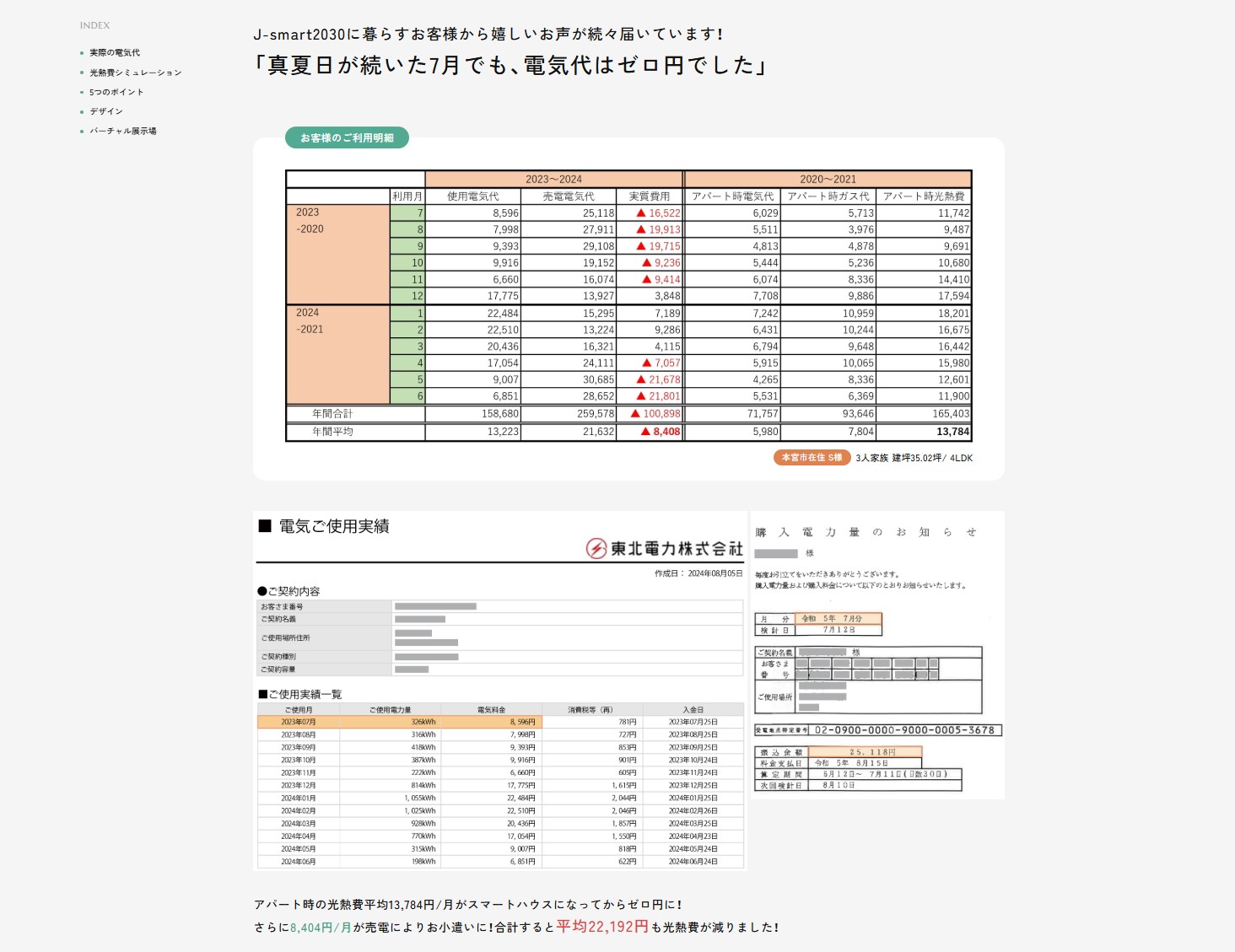Click the 作成日：2024年08月05日 date
1235x952 pixels.
(698, 573)
